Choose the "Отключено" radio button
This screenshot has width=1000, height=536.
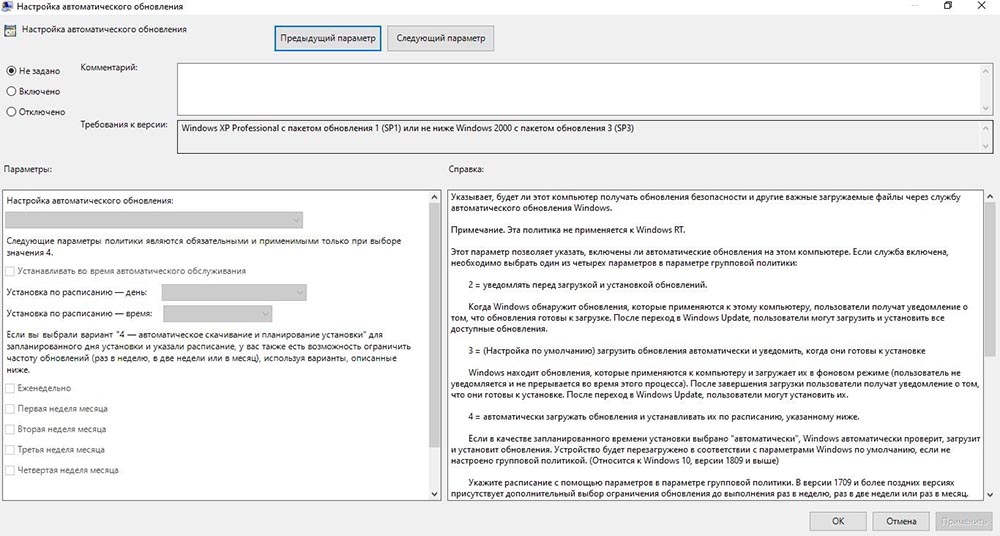tap(12, 112)
